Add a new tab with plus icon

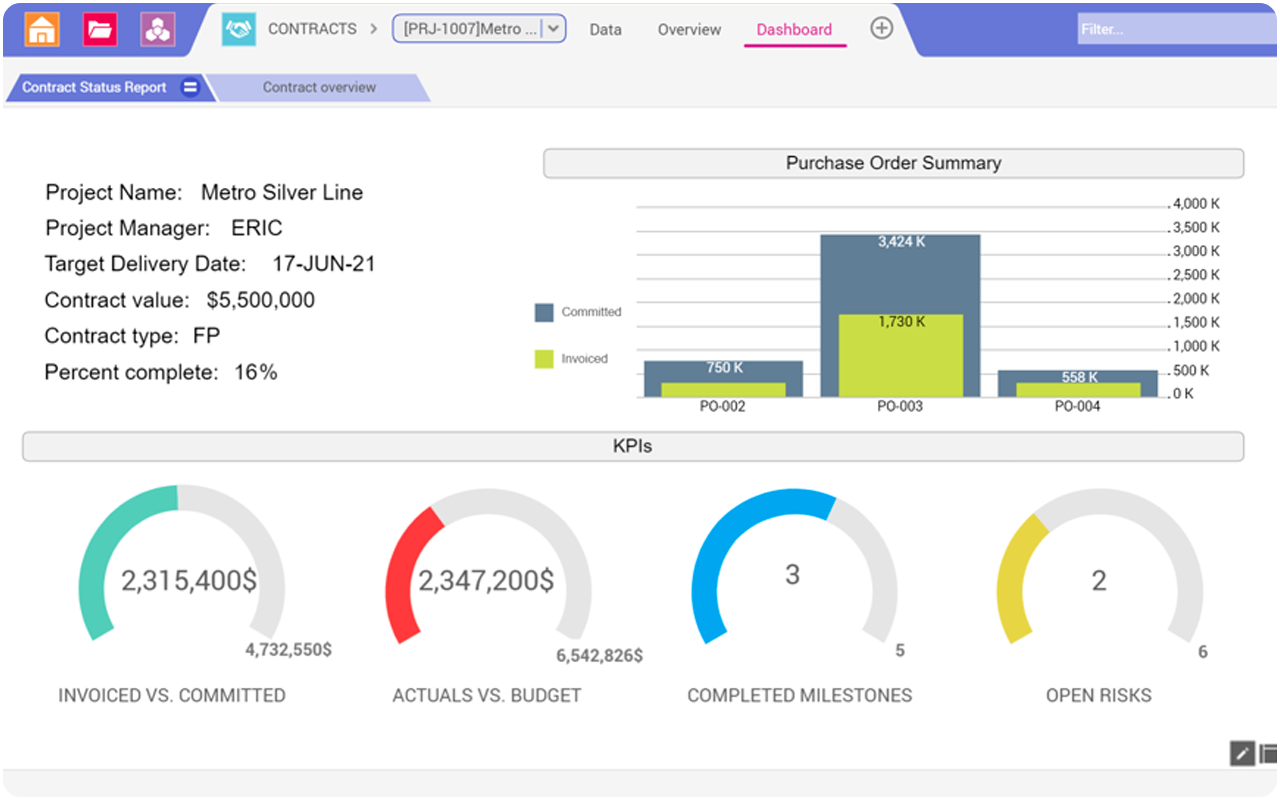(881, 28)
